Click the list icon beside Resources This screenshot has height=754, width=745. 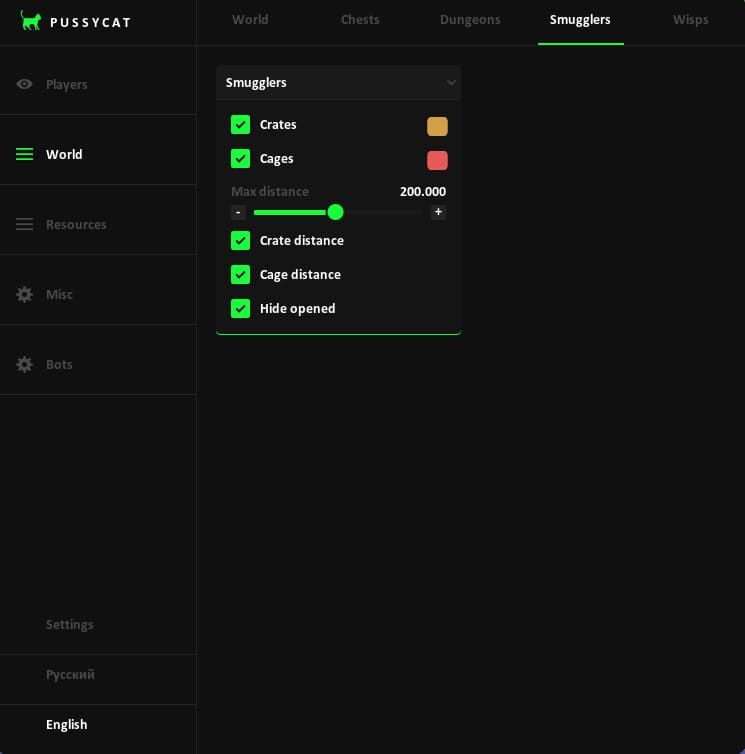coord(25,224)
